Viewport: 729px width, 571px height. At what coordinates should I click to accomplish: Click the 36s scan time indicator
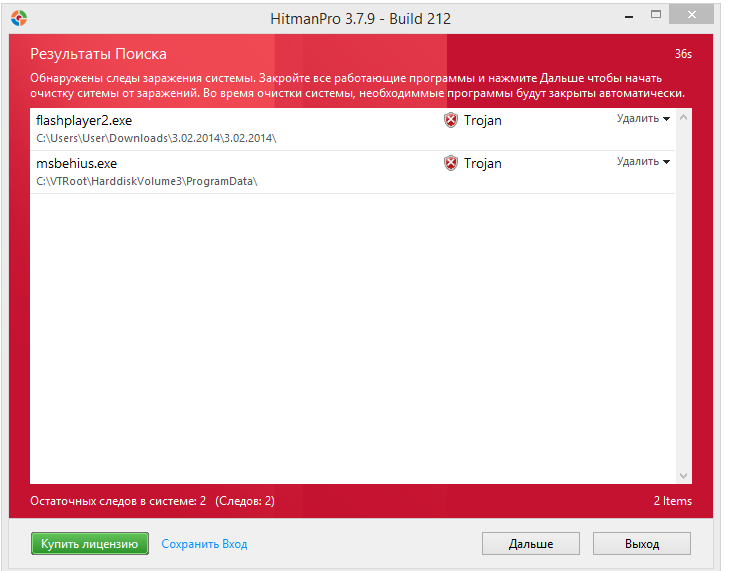(683, 54)
